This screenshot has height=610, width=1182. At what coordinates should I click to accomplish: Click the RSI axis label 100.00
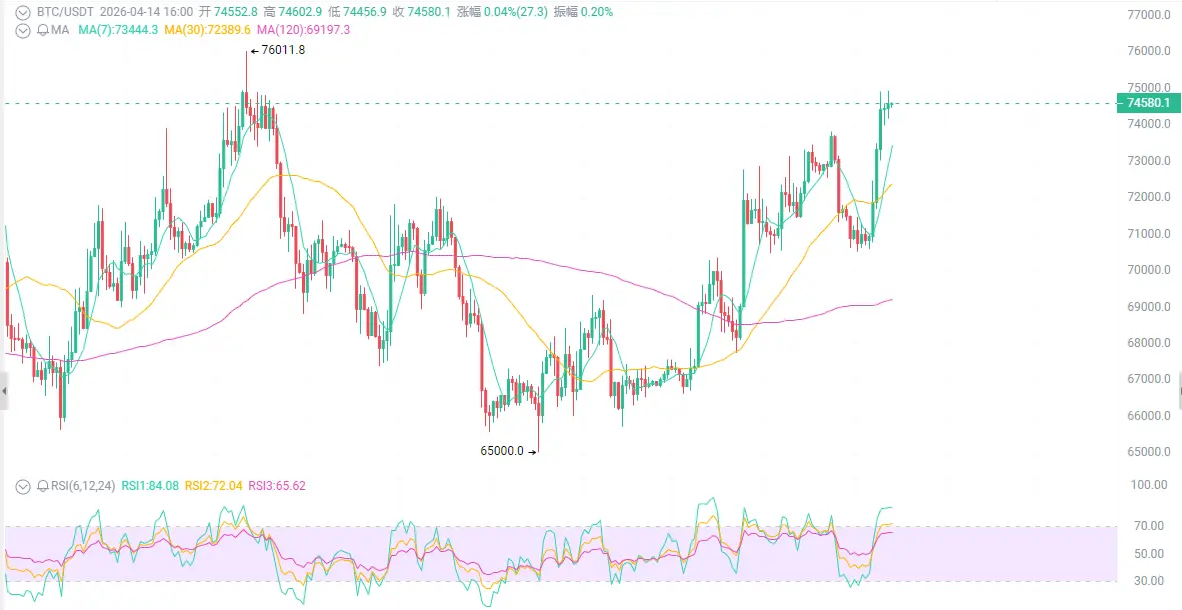click(x=1150, y=485)
